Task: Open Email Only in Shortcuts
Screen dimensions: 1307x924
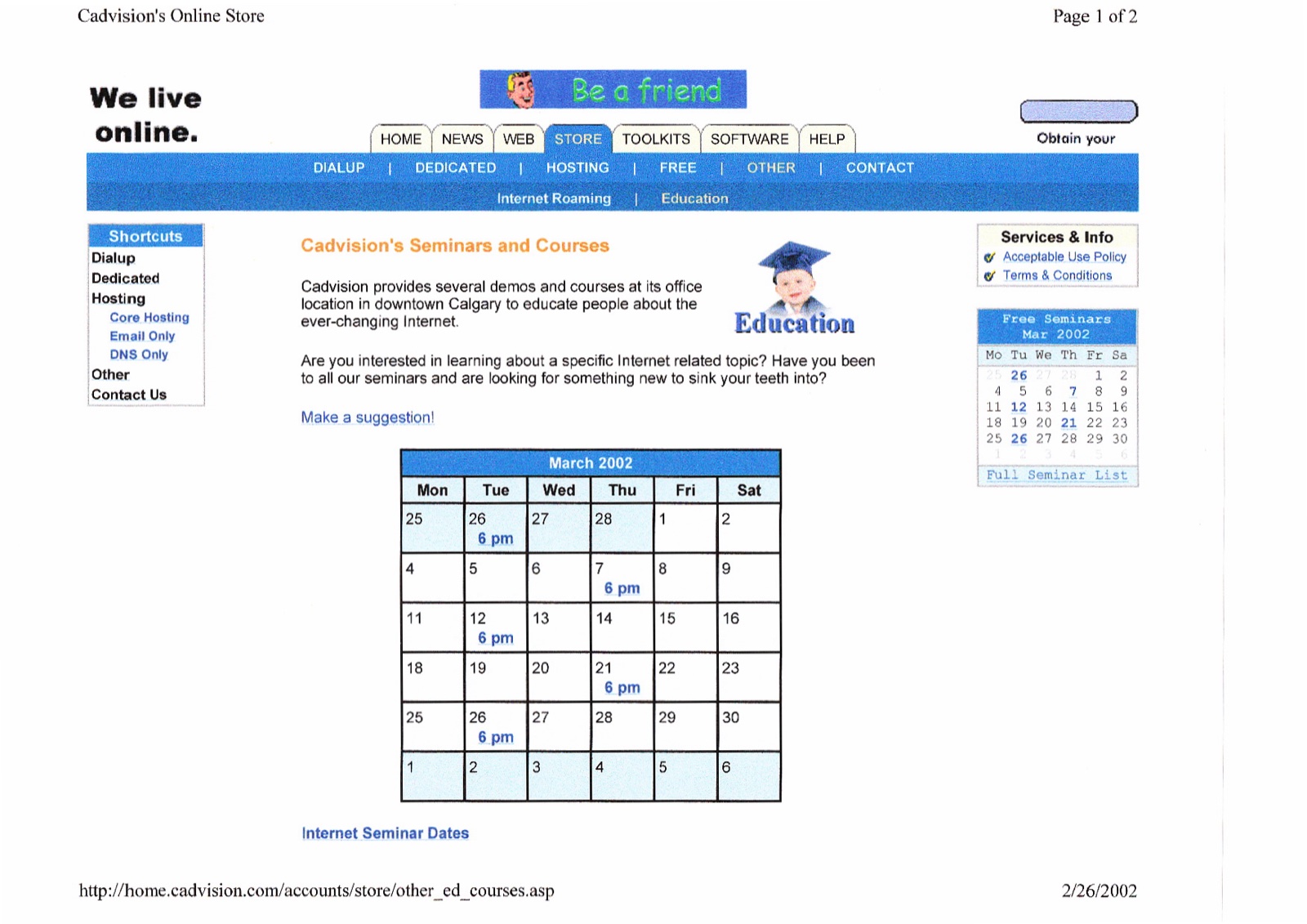Action: (142, 337)
